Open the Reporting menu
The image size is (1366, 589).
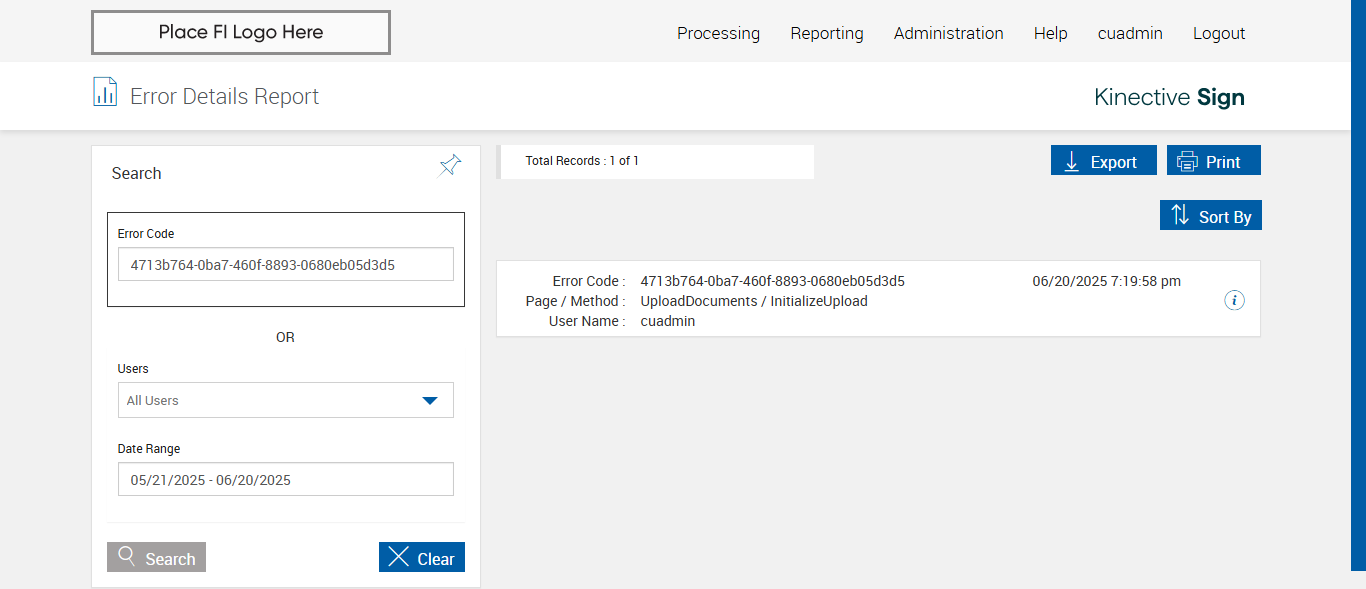point(826,33)
